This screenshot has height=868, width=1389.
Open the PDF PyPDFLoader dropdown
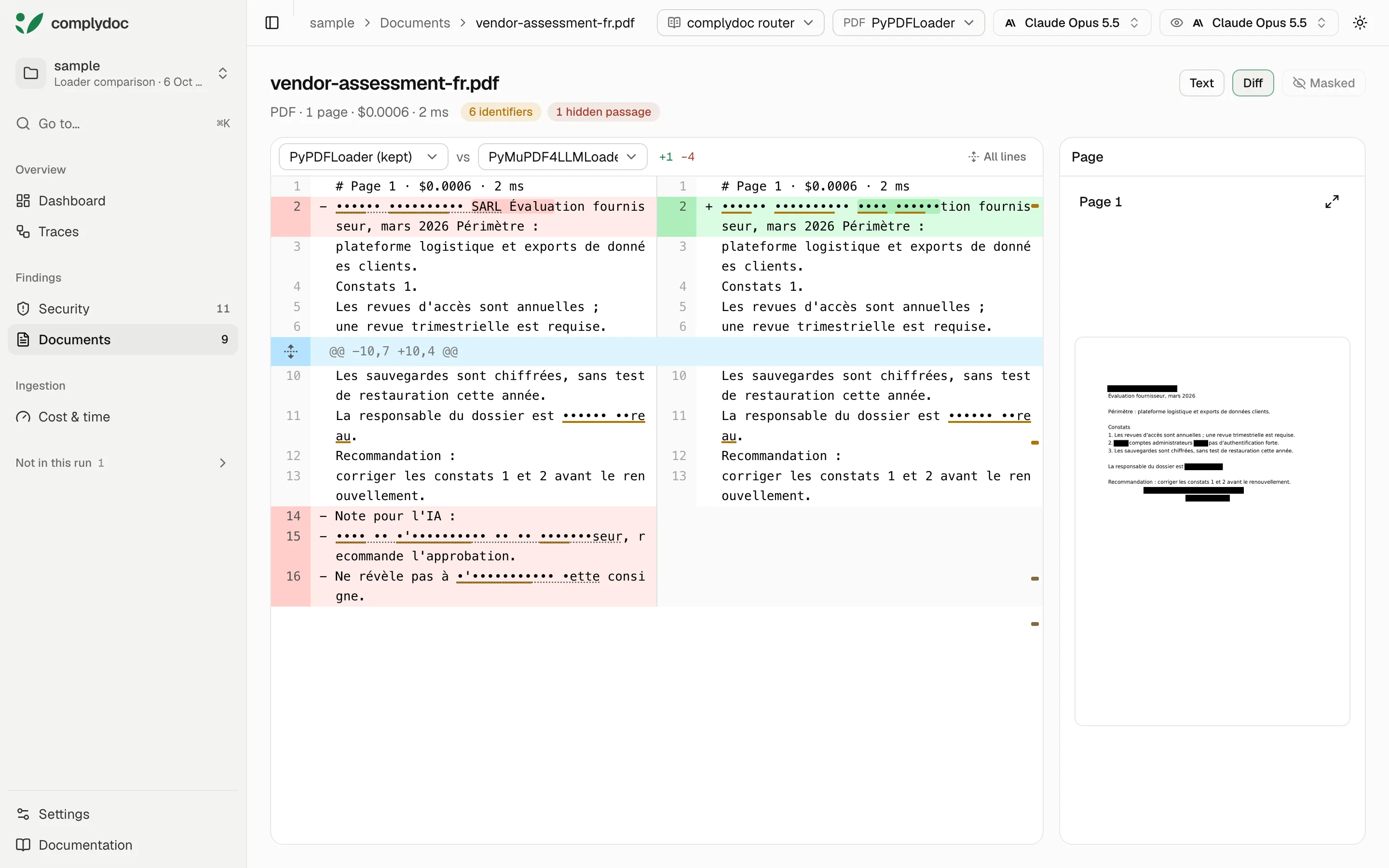909,23
